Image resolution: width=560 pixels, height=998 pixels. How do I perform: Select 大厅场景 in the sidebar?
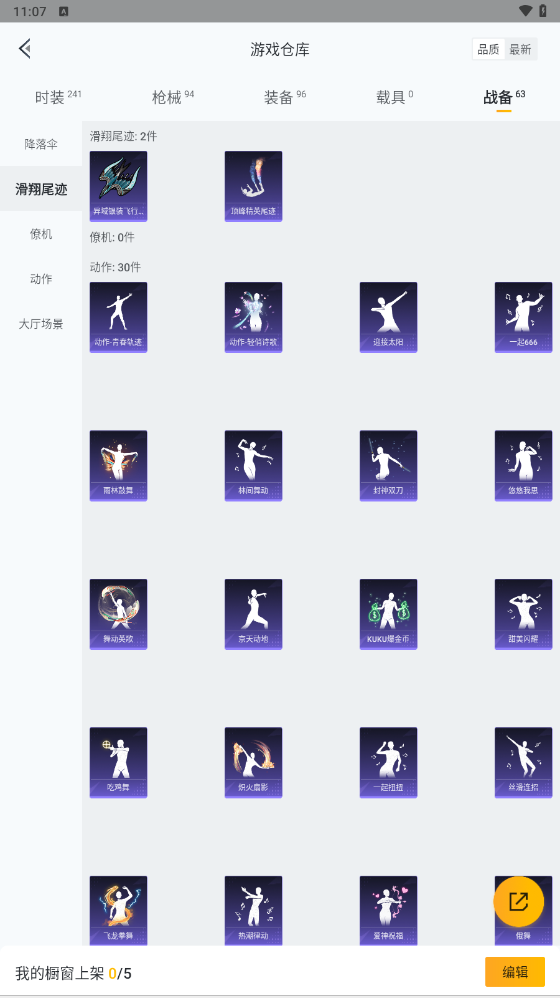point(41,324)
